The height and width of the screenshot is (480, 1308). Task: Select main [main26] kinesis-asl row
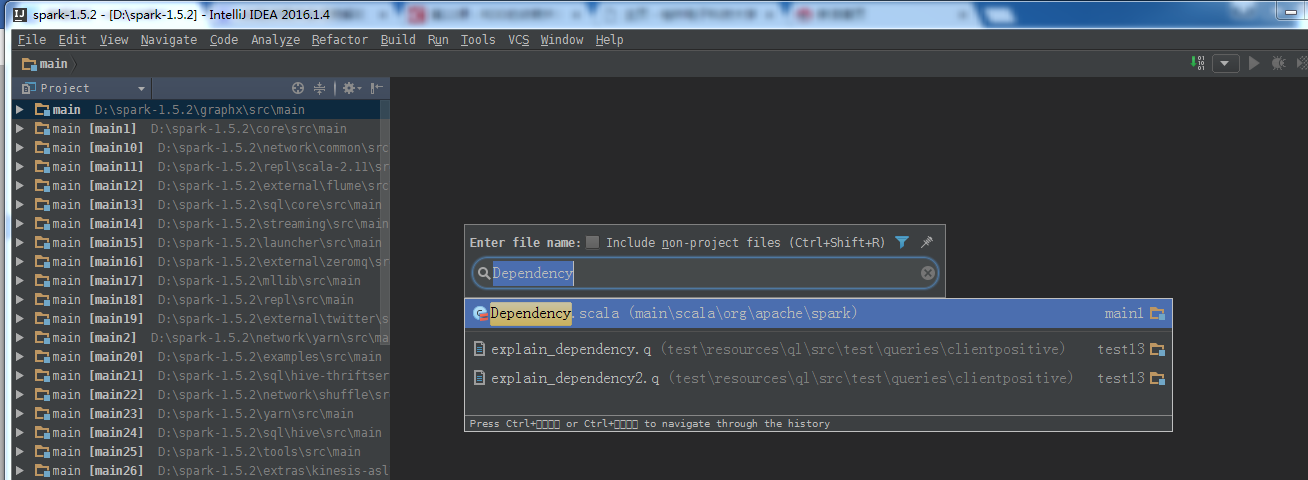[x=200, y=470]
